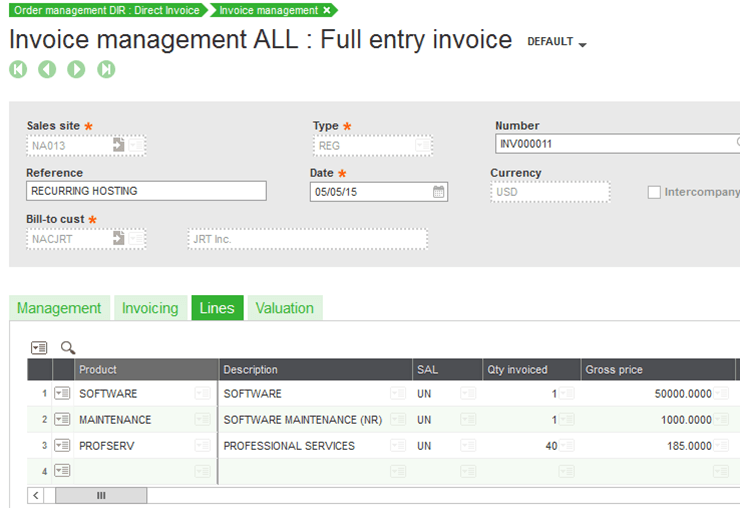
Task: Select the Valuation tab
Action: coord(284,308)
